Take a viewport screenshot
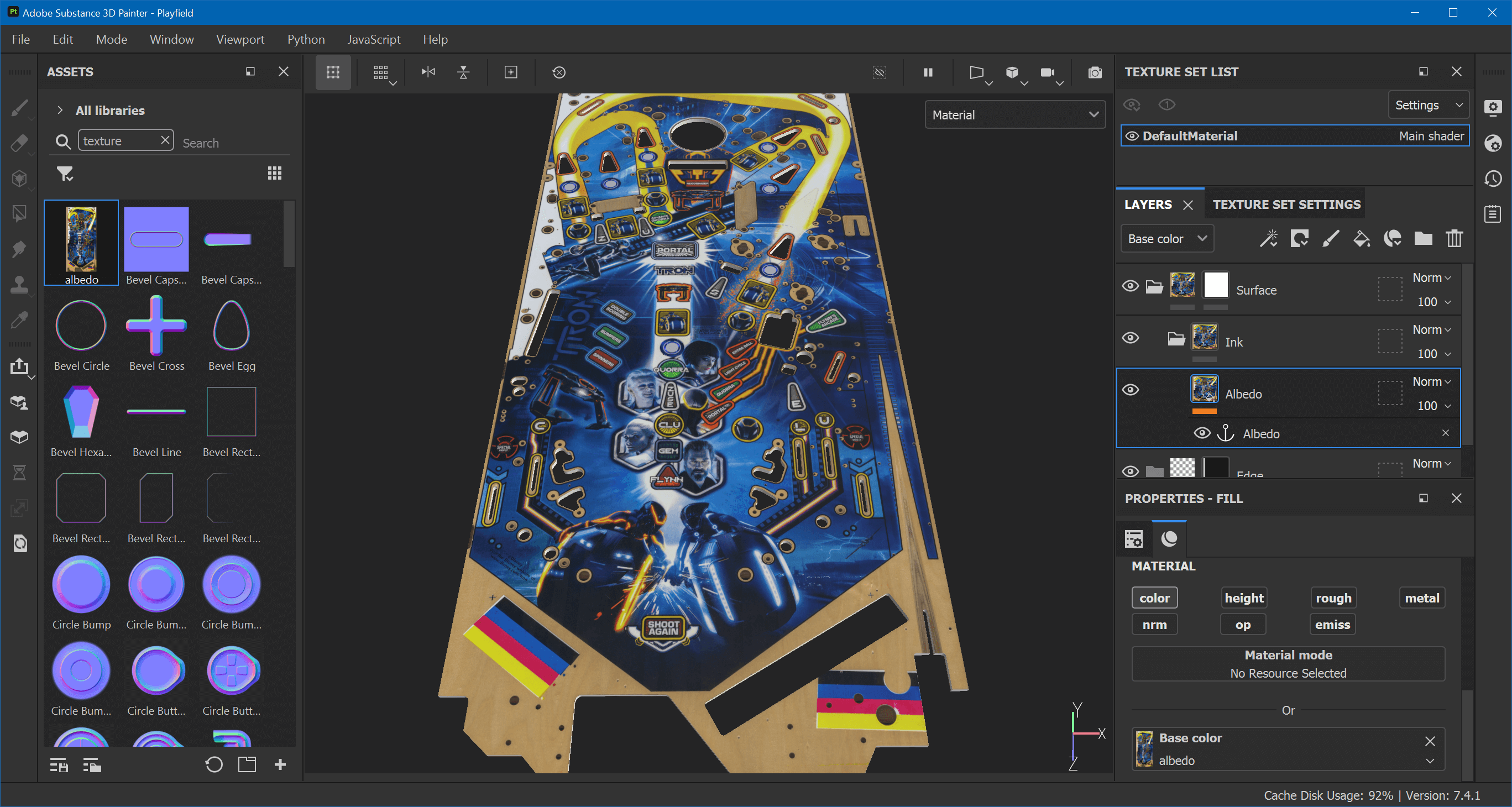 click(1095, 72)
